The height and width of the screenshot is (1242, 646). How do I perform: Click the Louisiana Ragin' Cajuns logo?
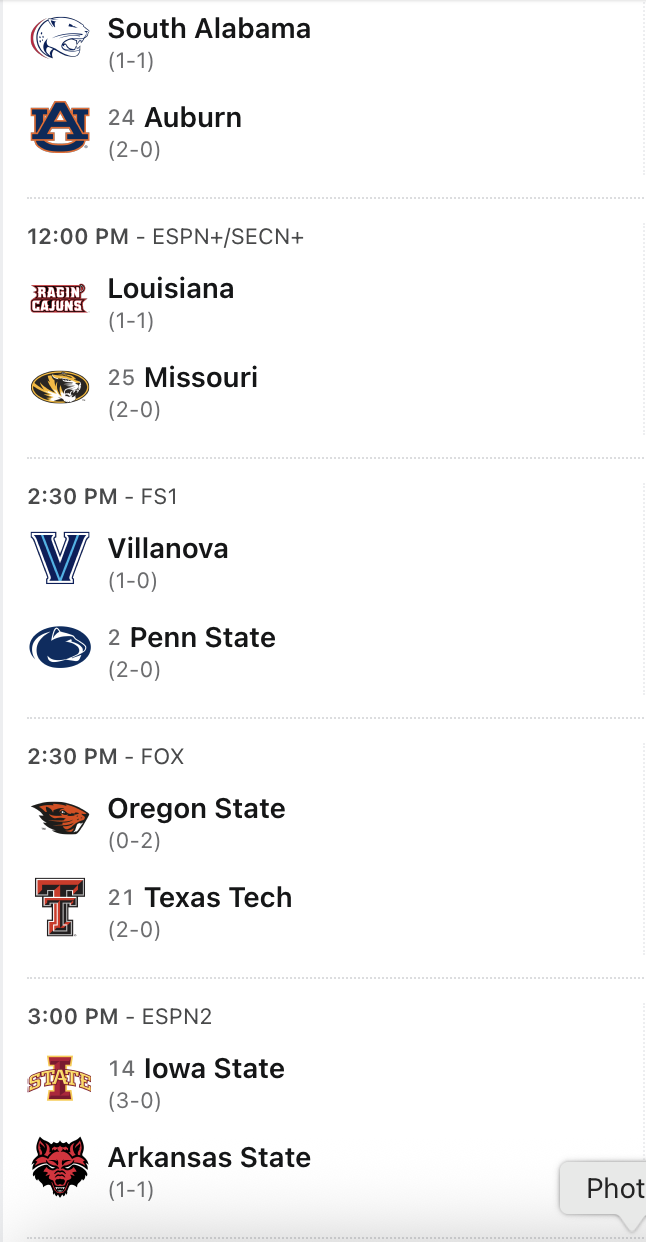59,299
